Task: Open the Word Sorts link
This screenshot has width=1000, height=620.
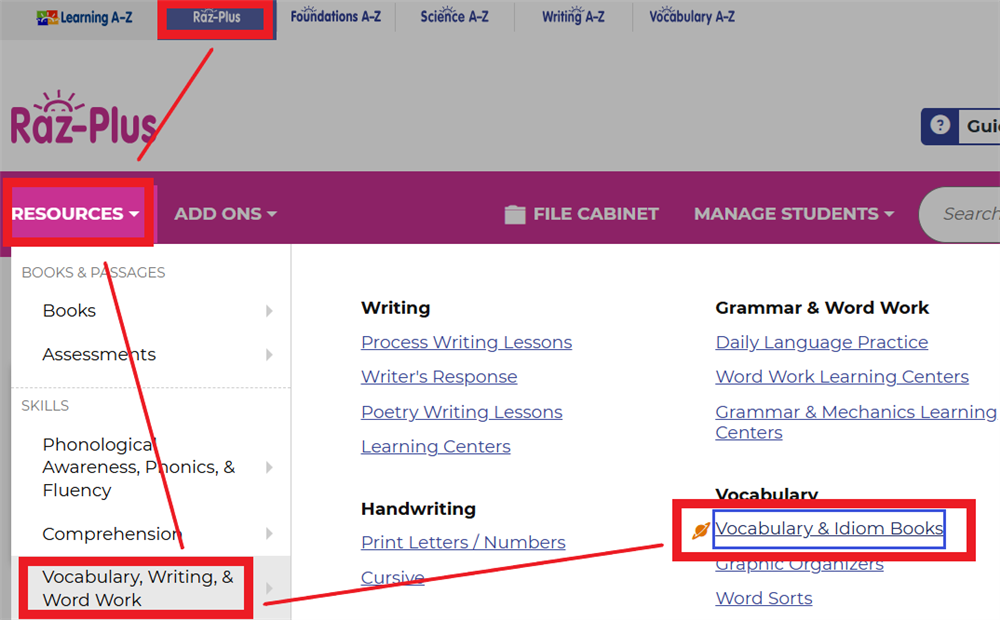Action: 764,598
